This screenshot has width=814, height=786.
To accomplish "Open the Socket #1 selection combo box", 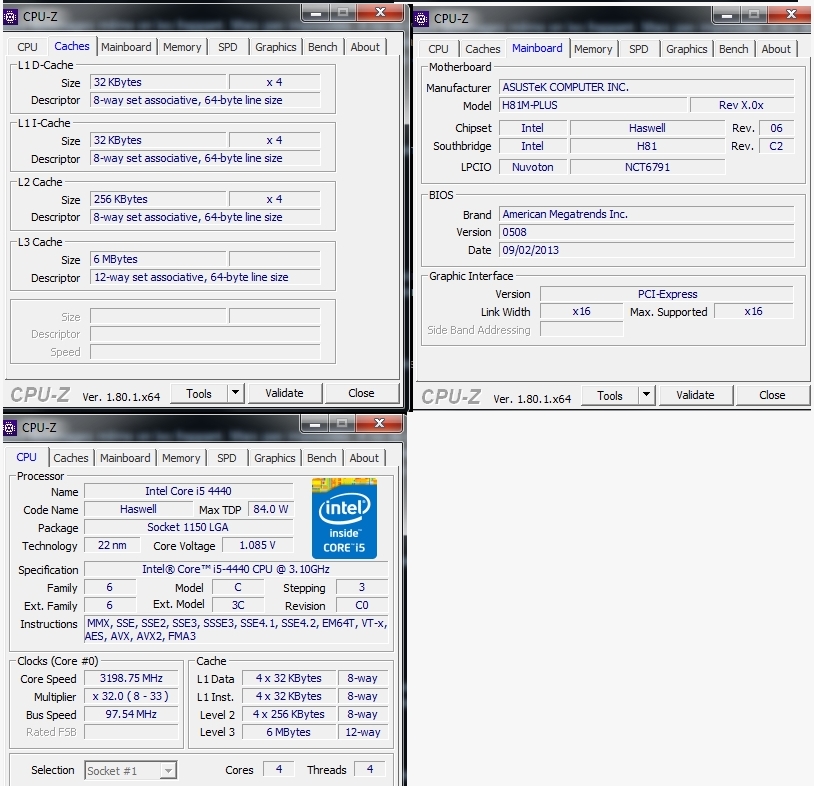I will [130, 770].
